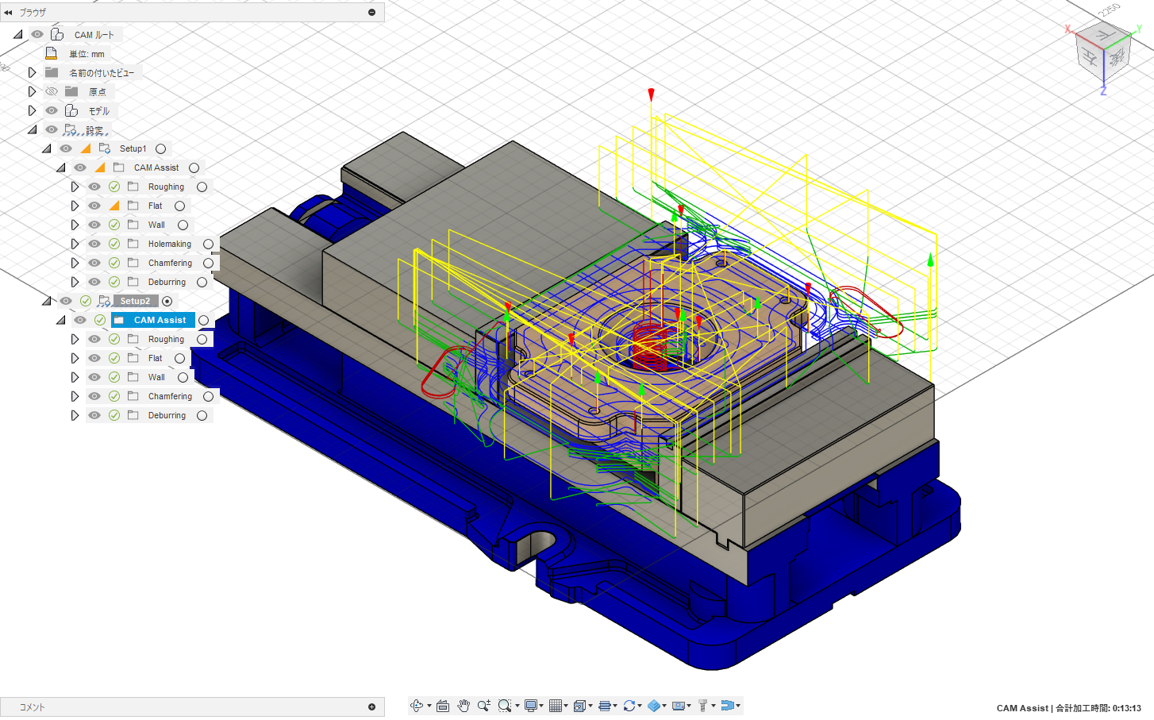Click the 'CAM ルート' root label
This screenshot has width=1154, height=720.
94,35
